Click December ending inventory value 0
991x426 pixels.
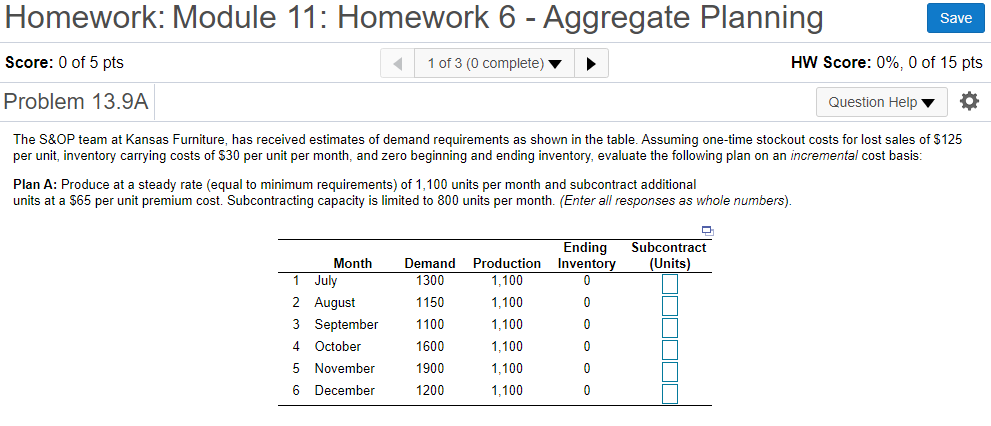click(587, 391)
